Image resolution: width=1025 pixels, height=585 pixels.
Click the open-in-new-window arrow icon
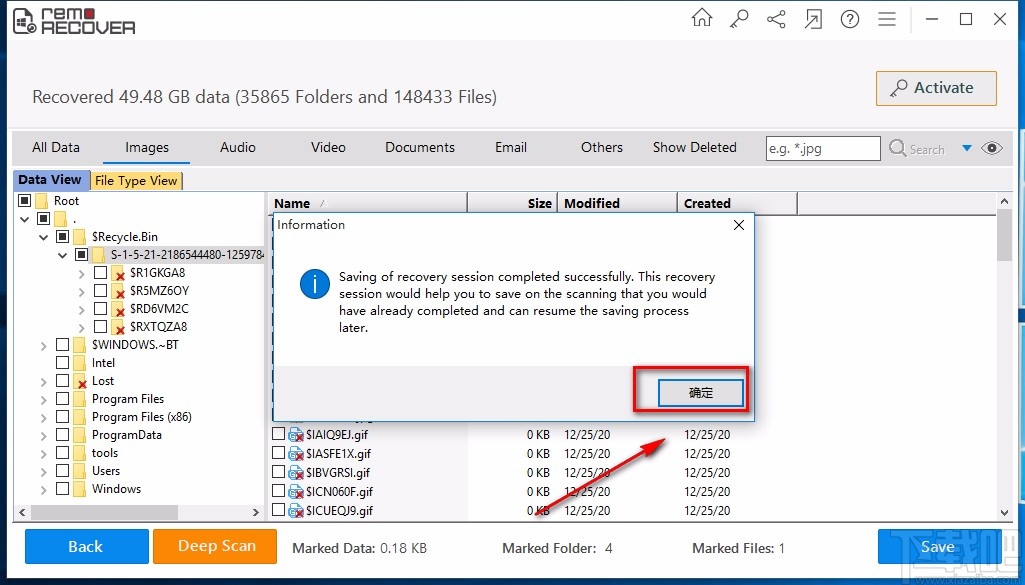tap(813, 18)
